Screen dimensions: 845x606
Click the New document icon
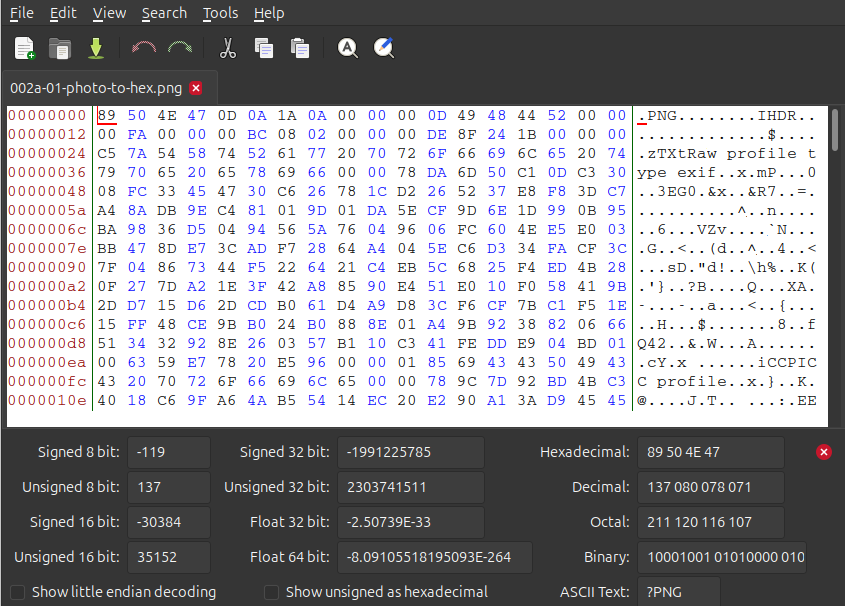coord(24,48)
